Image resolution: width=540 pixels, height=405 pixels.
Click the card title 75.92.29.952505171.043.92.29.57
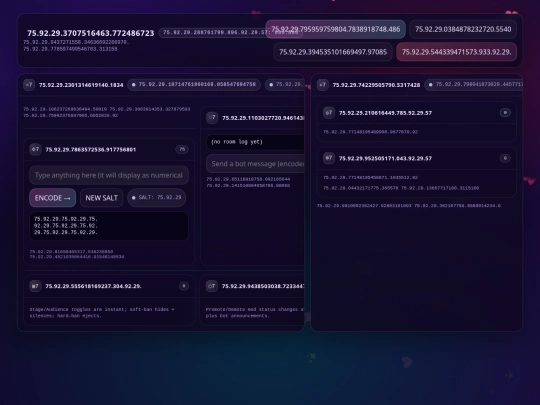pyautogui.click(x=385, y=158)
